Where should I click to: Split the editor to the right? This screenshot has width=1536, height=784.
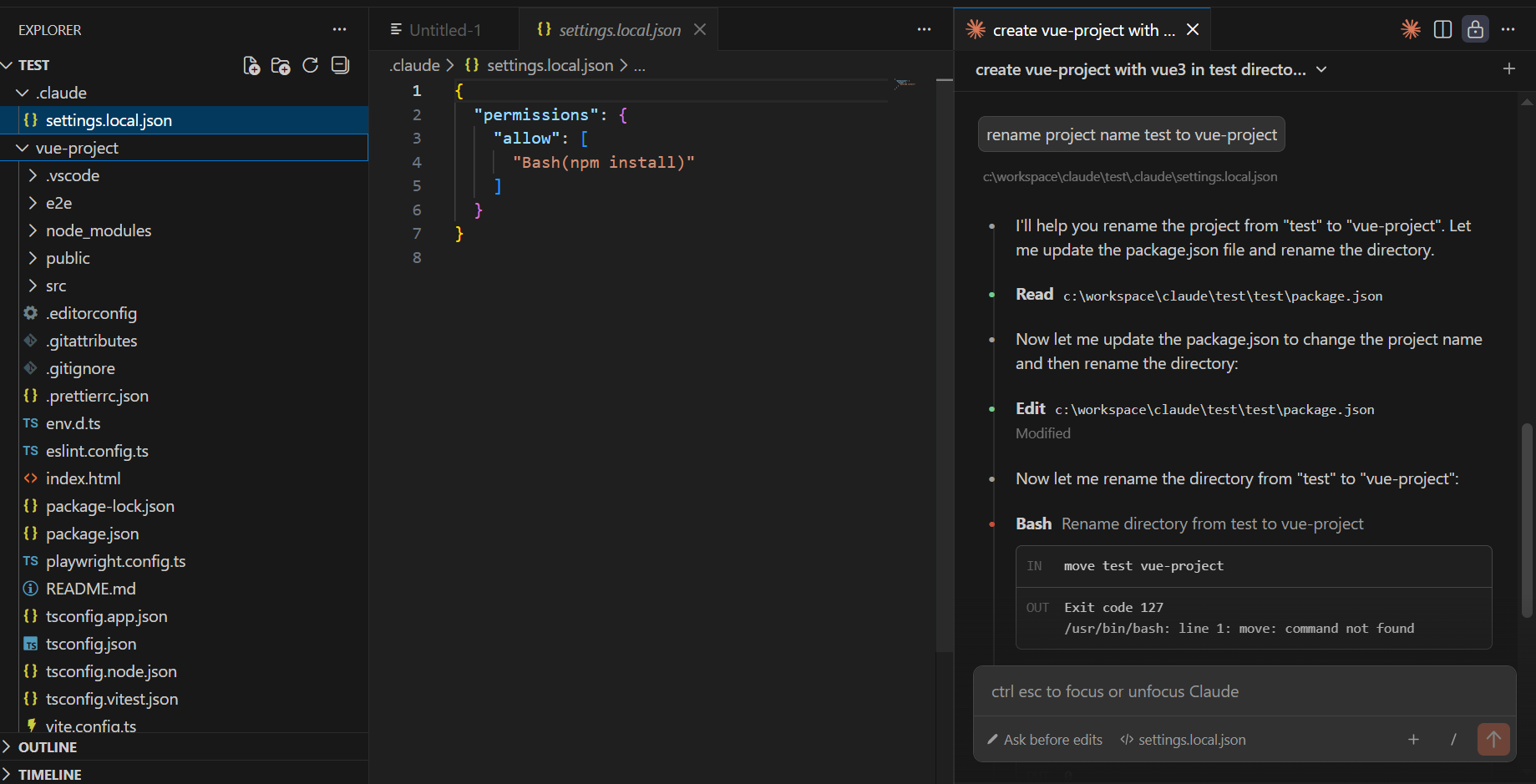point(1442,29)
